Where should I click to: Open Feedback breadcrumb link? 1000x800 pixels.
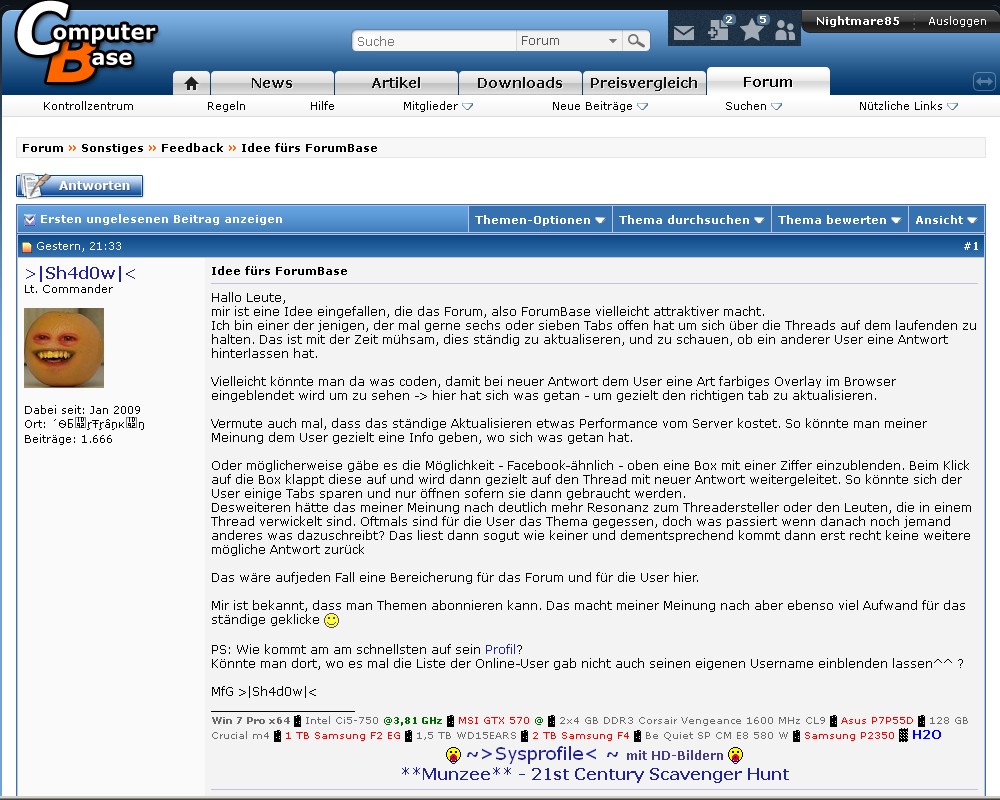[x=192, y=148]
